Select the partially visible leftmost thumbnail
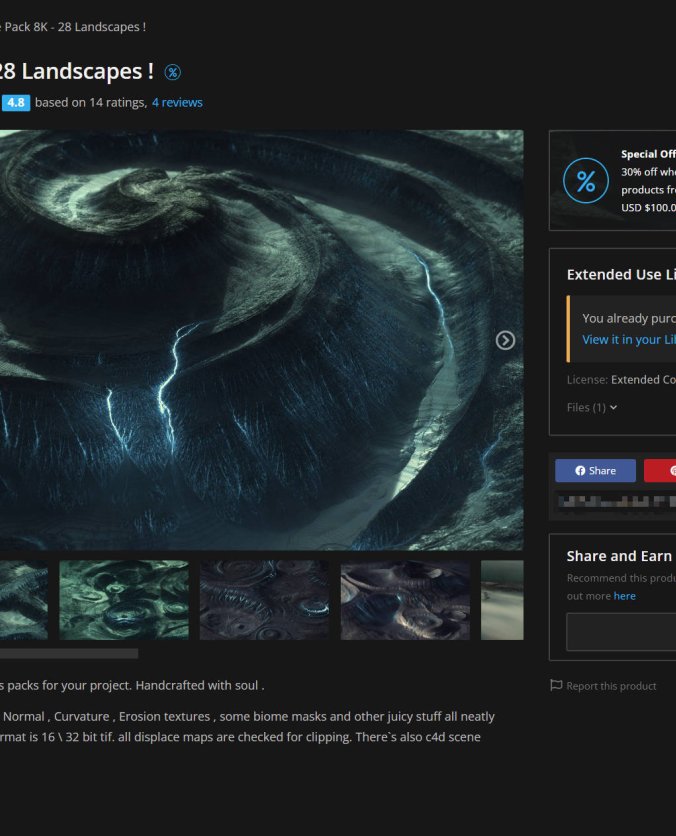 pos(23,600)
